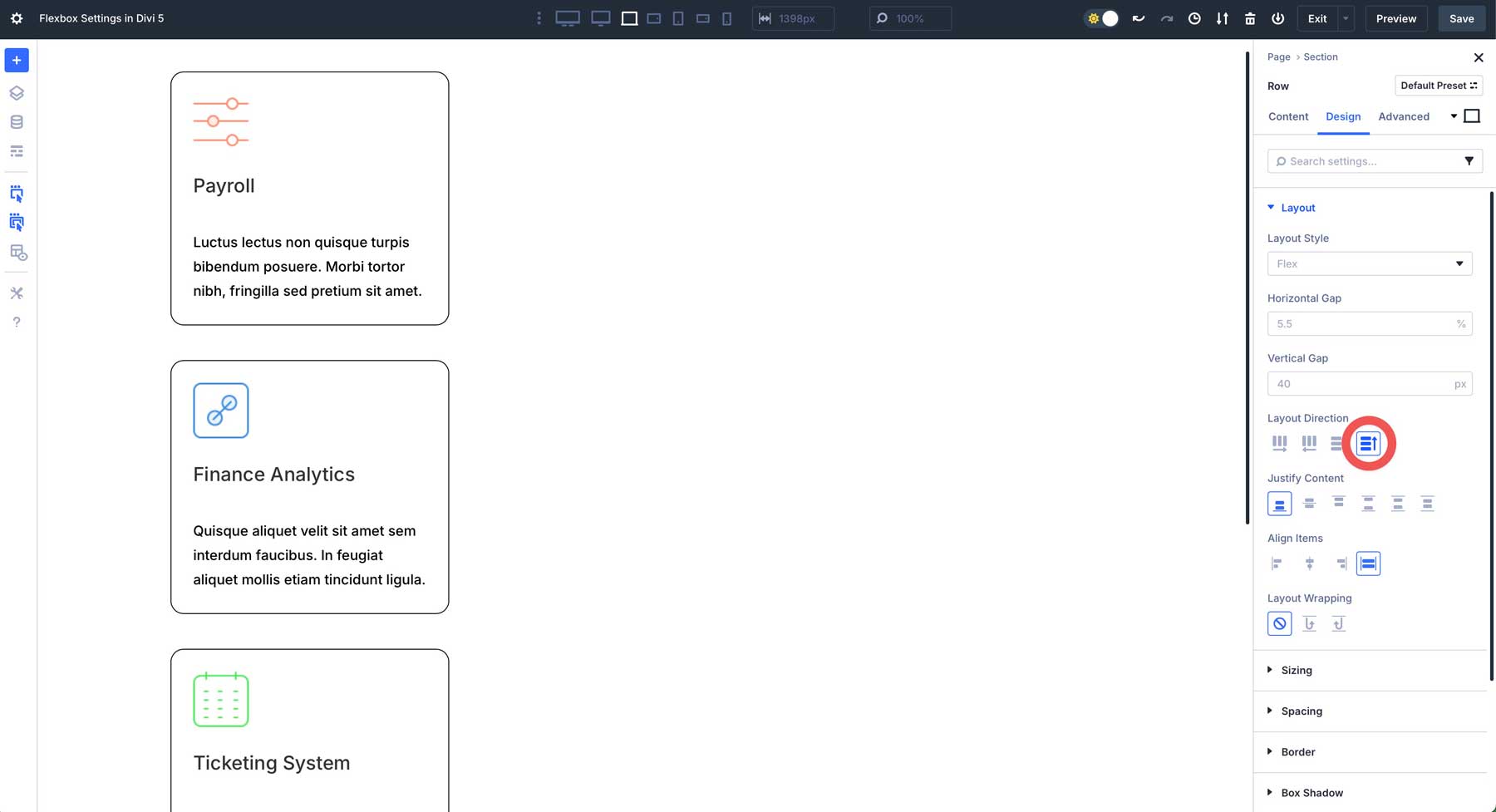This screenshot has height=812, width=1496.
Task: Switch to the Content tab
Action: pyautogui.click(x=1287, y=116)
